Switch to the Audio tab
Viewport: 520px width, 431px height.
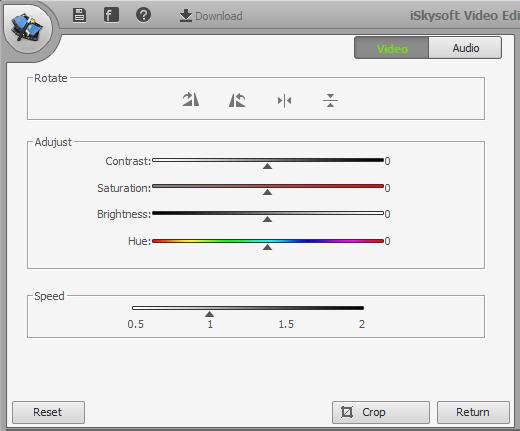click(x=465, y=48)
